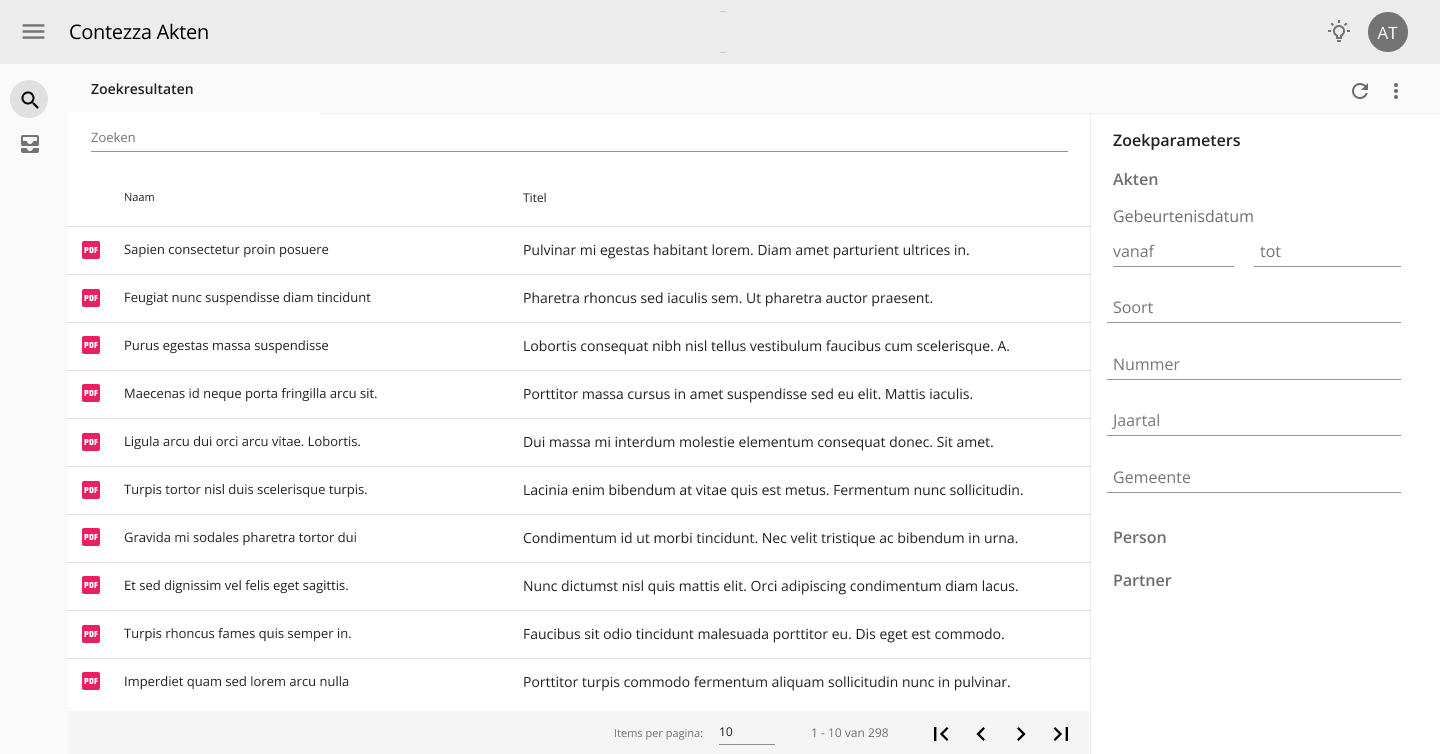Click title 'Porttitor turpis commodo fermentum...'

coord(767,682)
